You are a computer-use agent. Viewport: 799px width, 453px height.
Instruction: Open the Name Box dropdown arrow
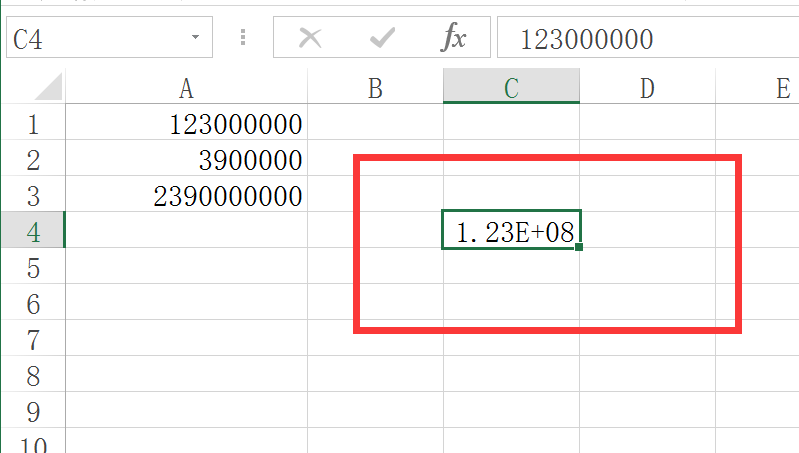195,37
